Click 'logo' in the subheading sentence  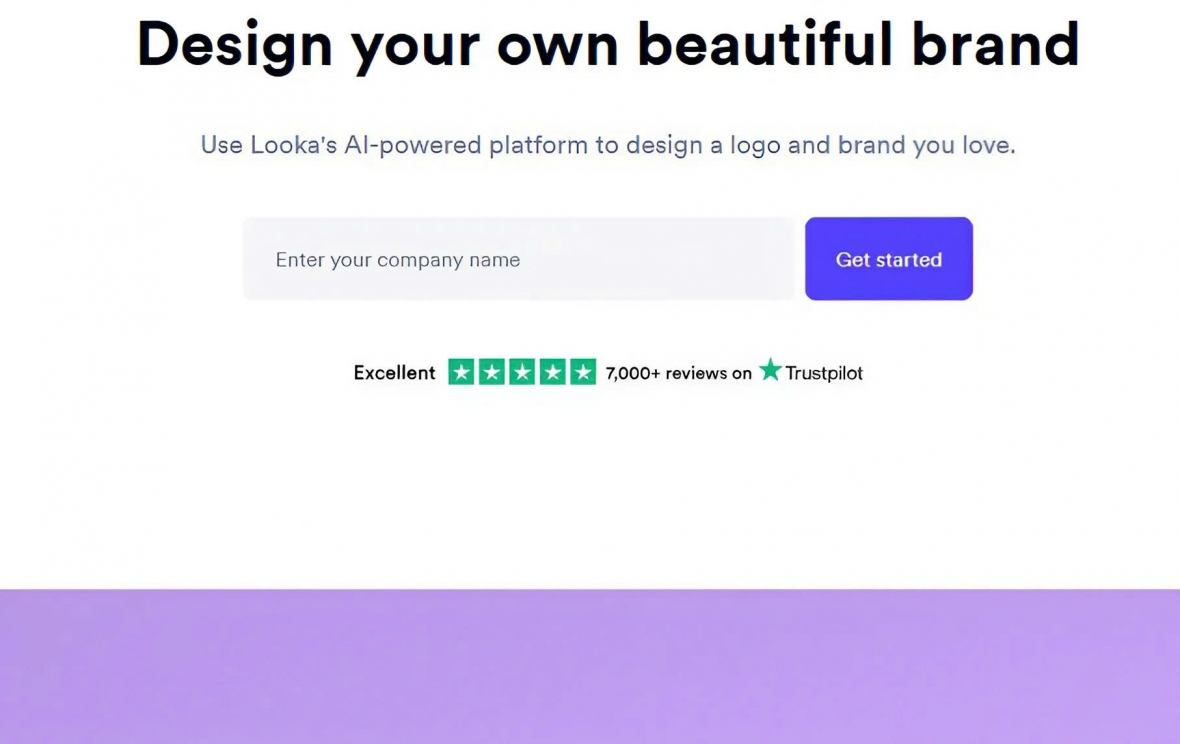(755, 146)
